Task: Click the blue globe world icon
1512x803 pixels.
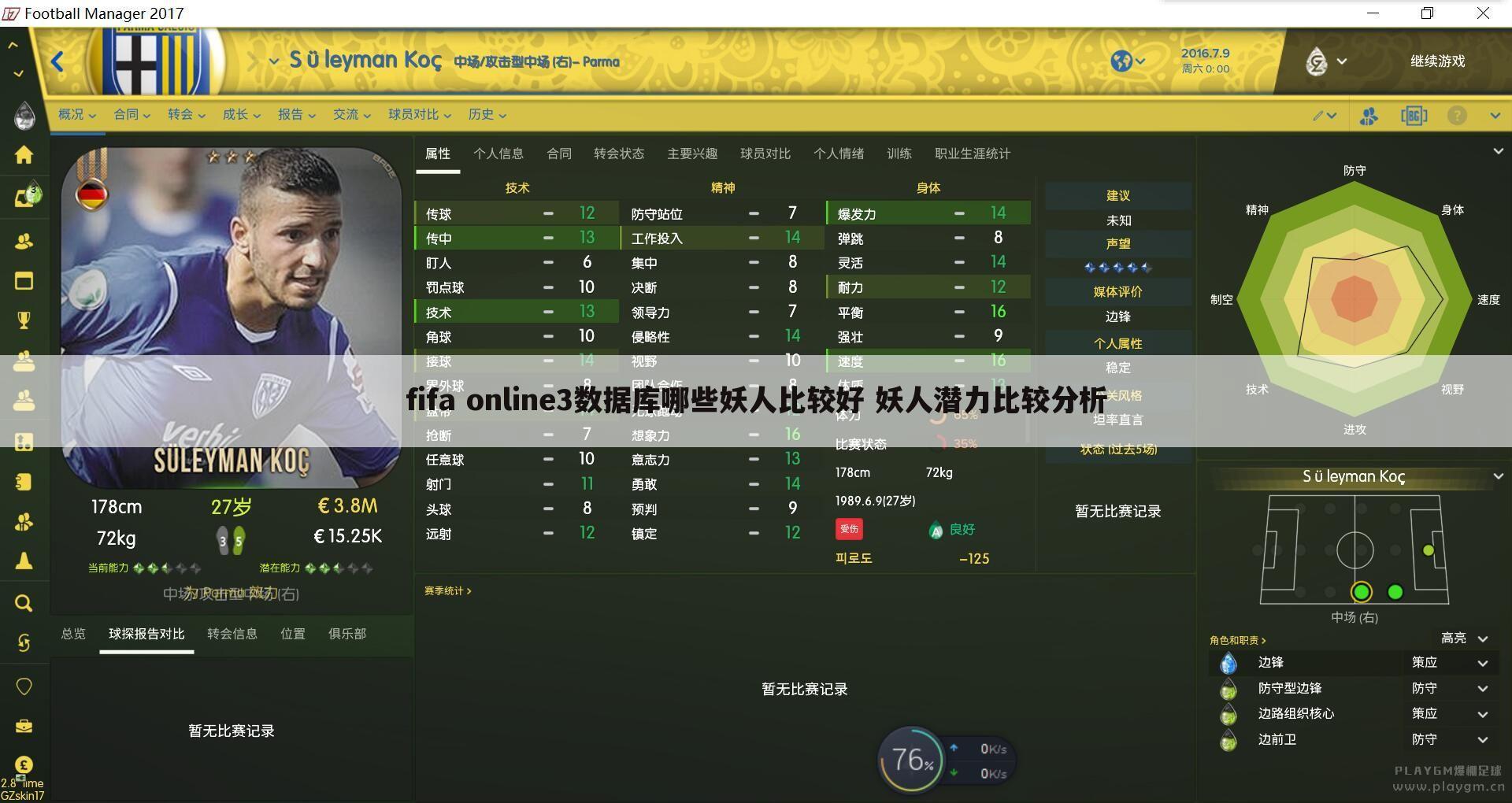Action: pyautogui.click(x=1121, y=61)
